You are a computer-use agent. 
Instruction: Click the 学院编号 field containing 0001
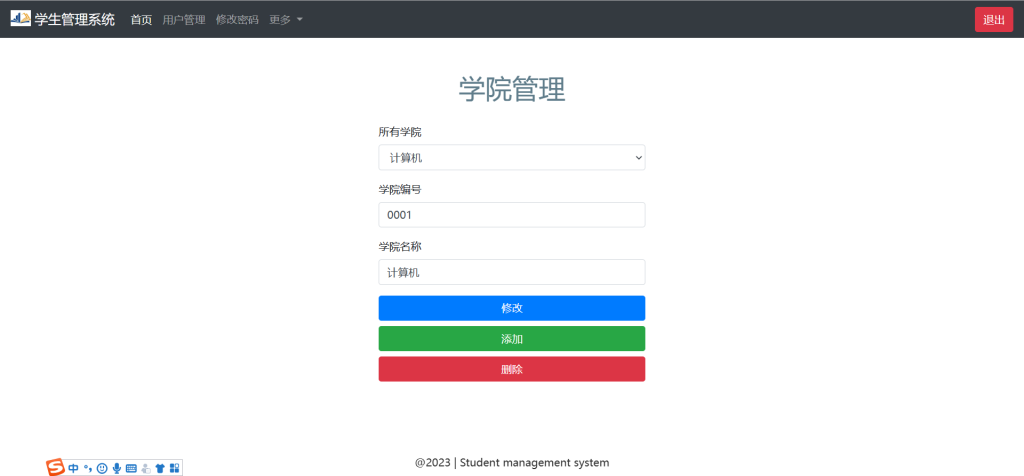(512, 215)
